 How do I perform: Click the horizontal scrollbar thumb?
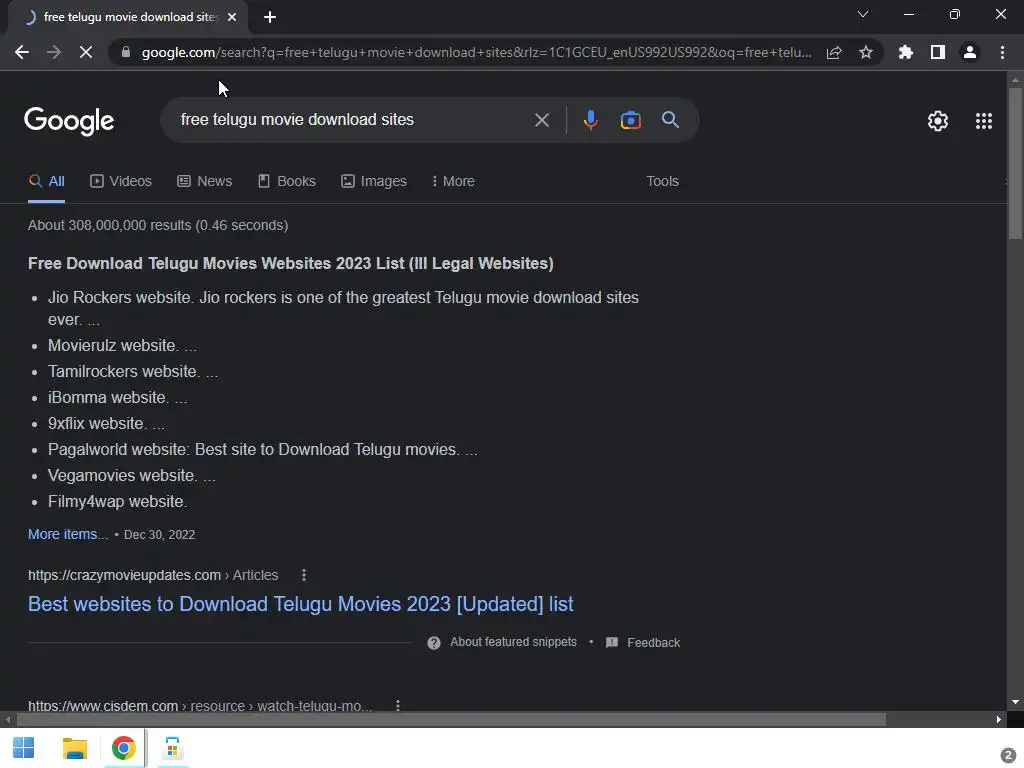451,720
